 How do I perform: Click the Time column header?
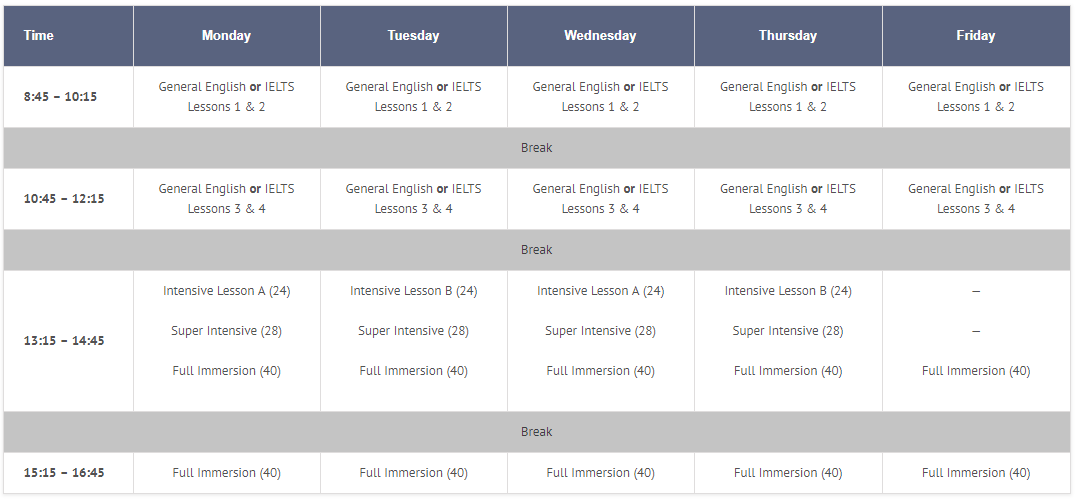click(39, 36)
